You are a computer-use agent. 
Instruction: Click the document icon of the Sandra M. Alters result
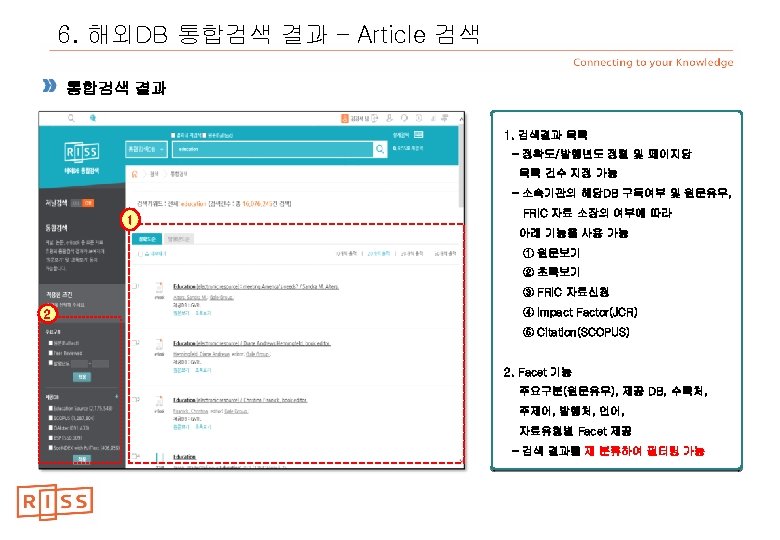point(159,288)
